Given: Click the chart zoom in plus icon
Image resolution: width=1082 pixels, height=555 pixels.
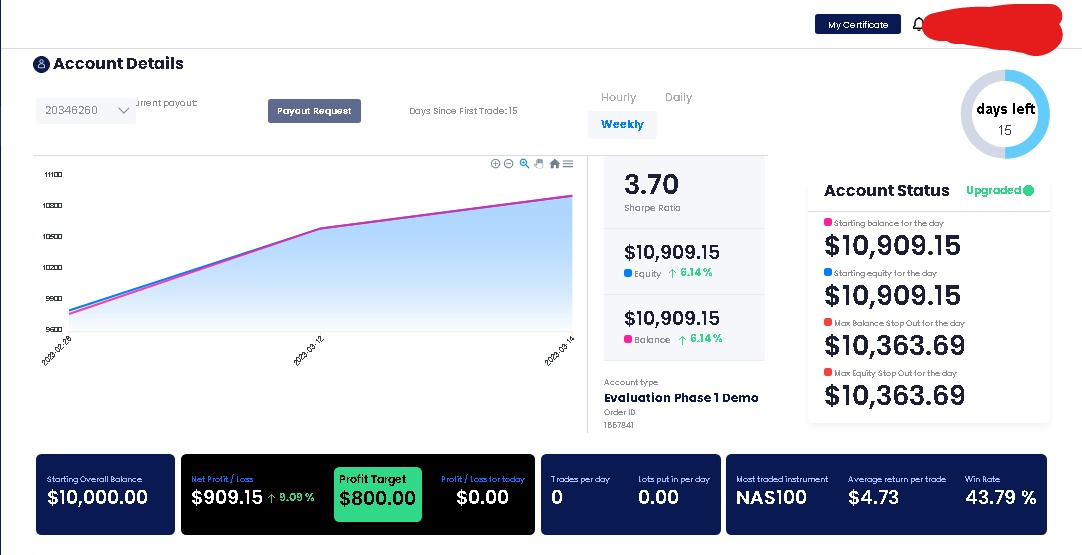Looking at the screenshot, I should click(495, 164).
